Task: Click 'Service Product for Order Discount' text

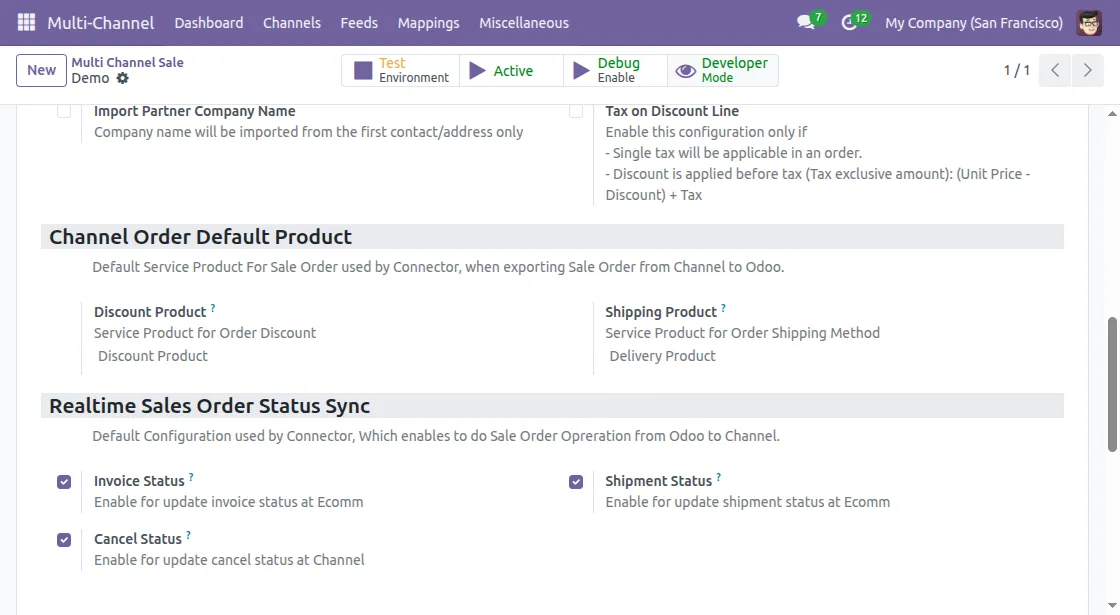Action: (205, 333)
